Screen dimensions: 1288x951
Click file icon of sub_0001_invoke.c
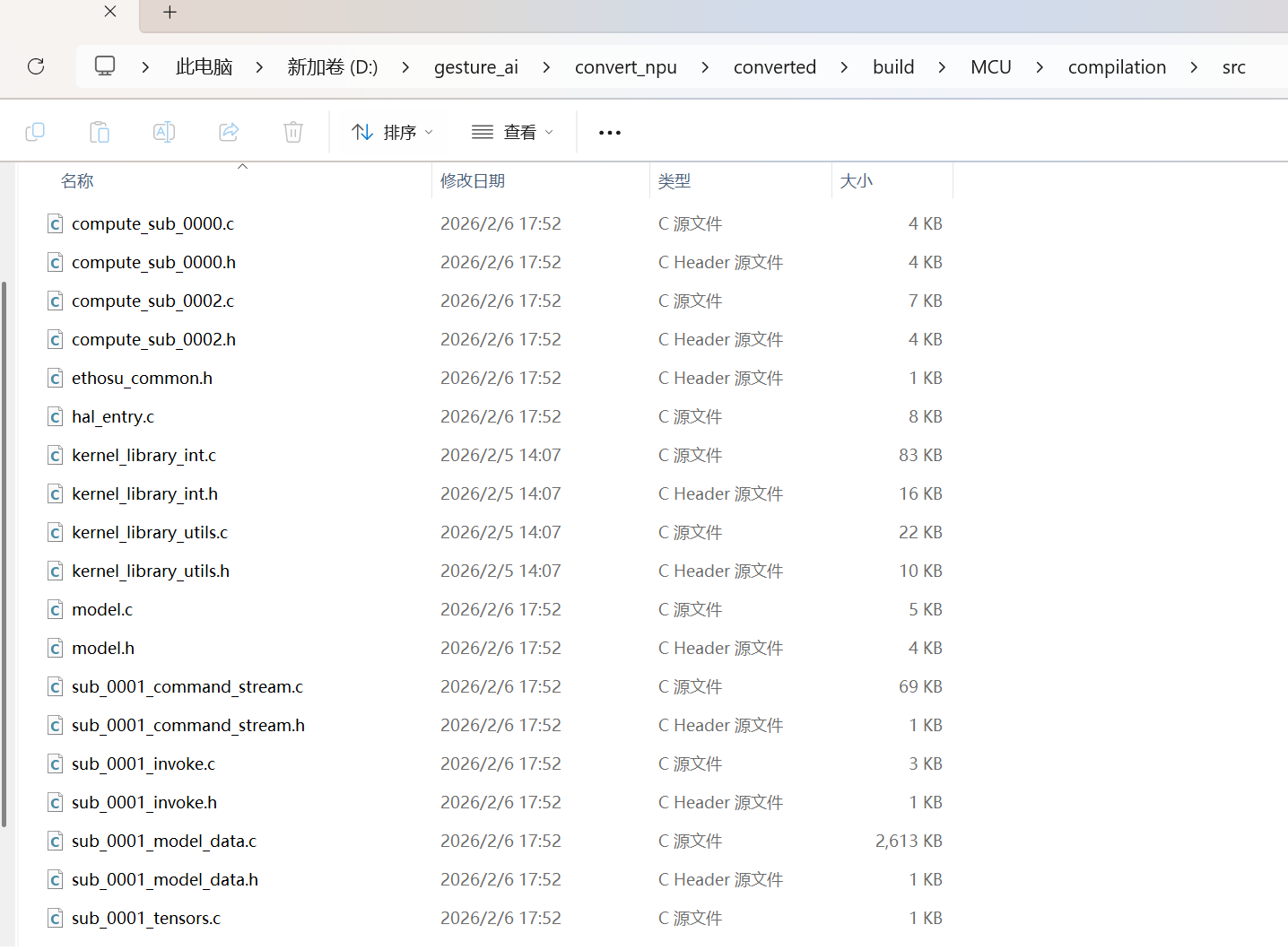[x=56, y=763]
